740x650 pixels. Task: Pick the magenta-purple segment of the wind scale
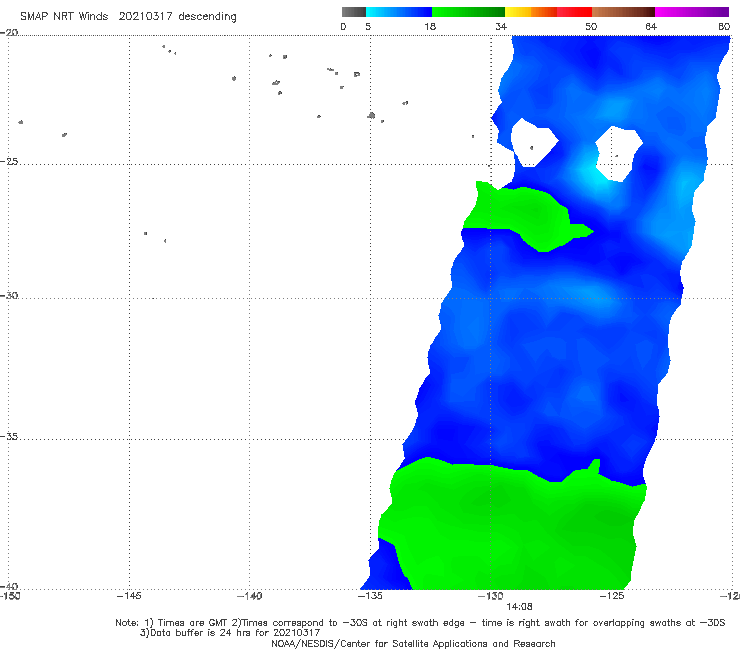click(x=692, y=12)
